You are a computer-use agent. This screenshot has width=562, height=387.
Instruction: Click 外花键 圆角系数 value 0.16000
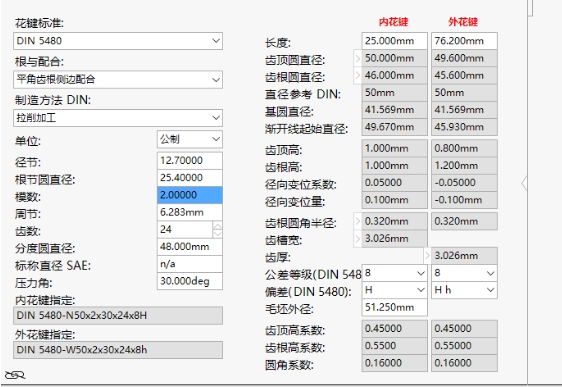tap(464, 363)
